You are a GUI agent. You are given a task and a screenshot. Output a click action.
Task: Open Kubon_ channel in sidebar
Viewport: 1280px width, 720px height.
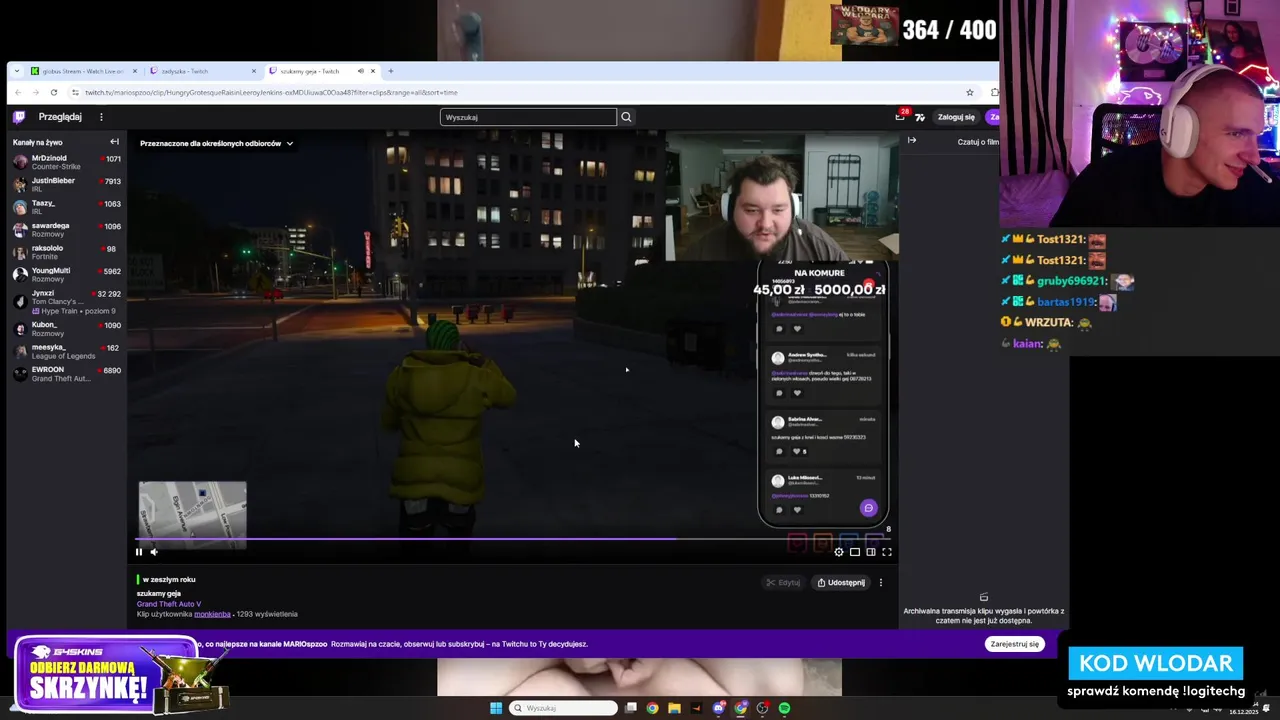(x=66, y=329)
